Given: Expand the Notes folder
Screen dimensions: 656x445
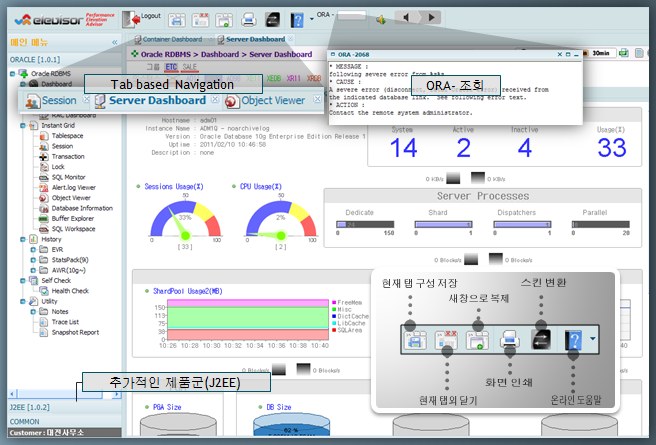Looking at the screenshot, I should (x=33, y=312).
